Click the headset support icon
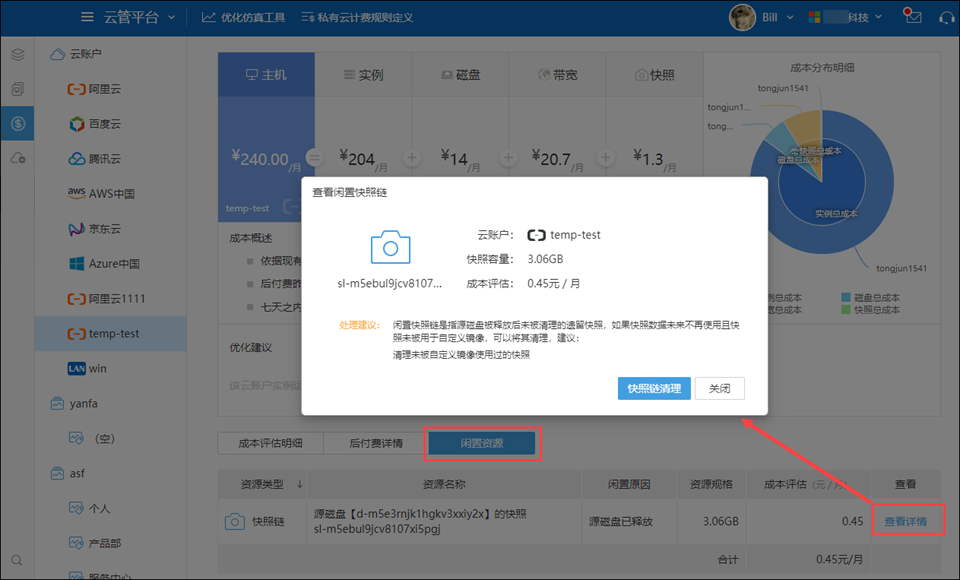 pos(945,17)
